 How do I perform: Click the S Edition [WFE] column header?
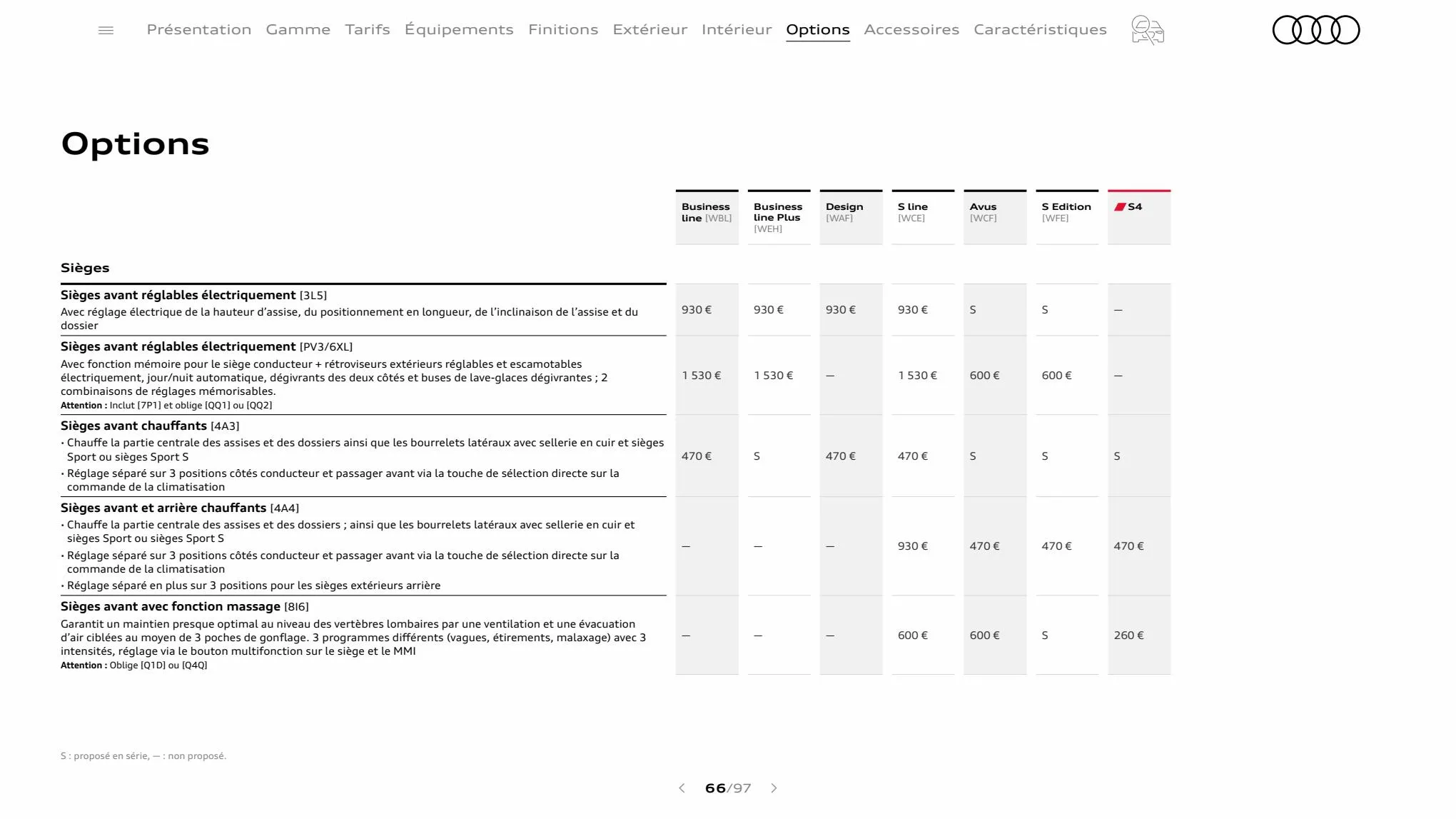(x=1067, y=217)
